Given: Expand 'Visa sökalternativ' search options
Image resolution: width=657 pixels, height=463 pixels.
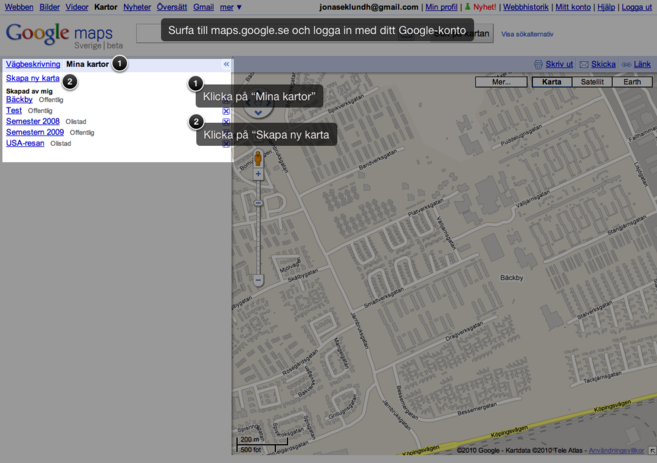Looking at the screenshot, I should pyautogui.click(x=526, y=34).
